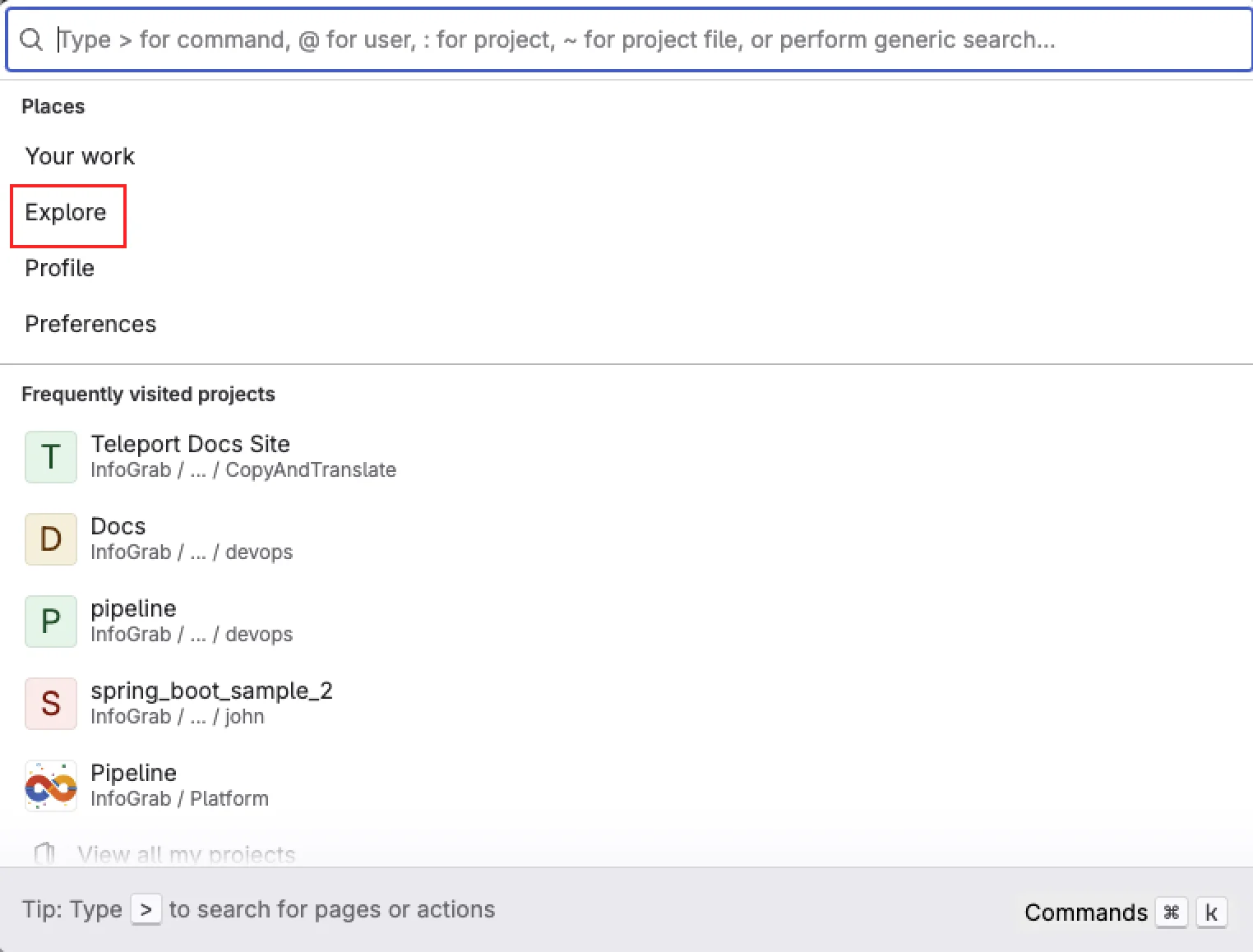Click the > key badge in the tip
Viewport: 1253px width, 952px height.
146,910
